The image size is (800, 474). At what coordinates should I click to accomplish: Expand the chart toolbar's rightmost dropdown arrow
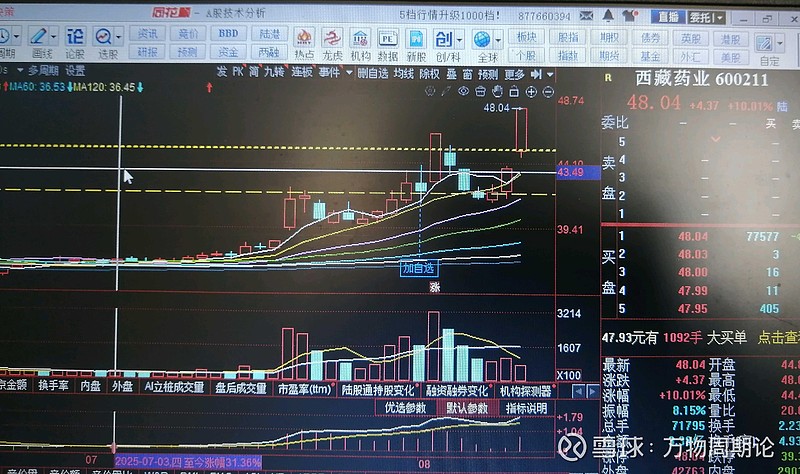550,75
